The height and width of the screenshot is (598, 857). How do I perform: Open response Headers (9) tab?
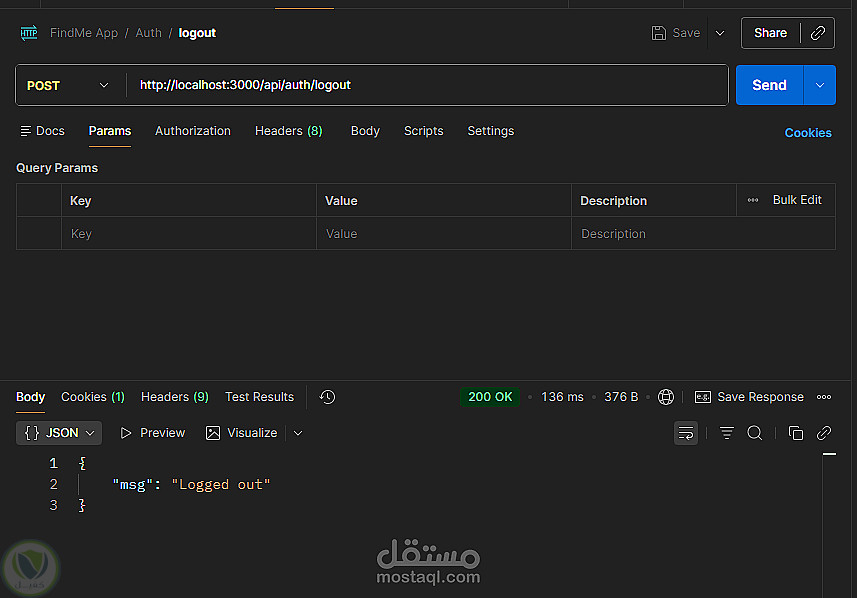[175, 397]
